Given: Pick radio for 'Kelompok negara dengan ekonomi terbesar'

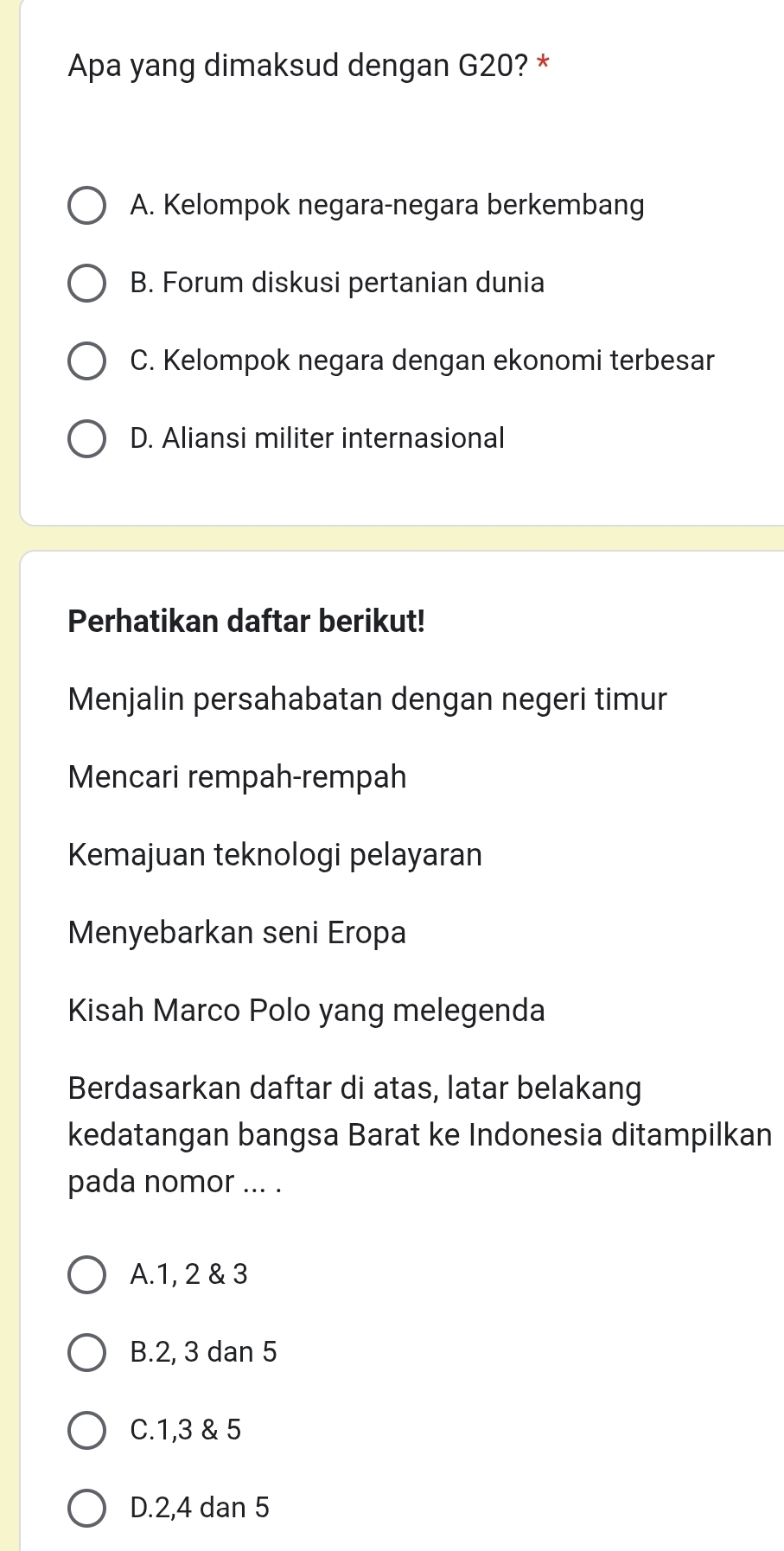Looking at the screenshot, I should (x=87, y=361).
